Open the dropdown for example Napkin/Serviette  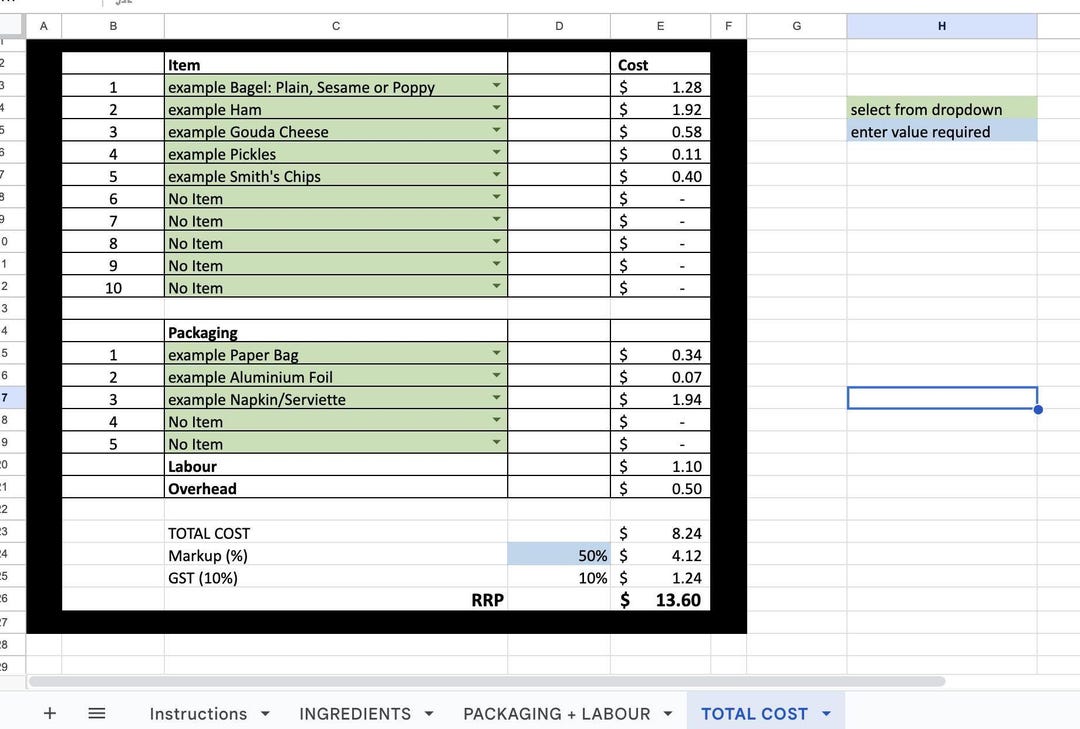click(497, 399)
